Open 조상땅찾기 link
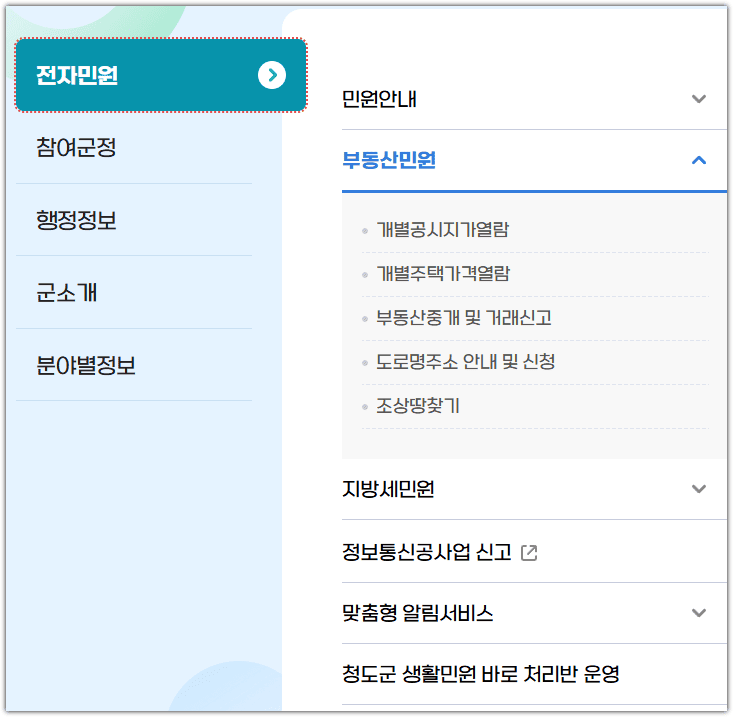The height and width of the screenshot is (717, 733). (x=418, y=405)
